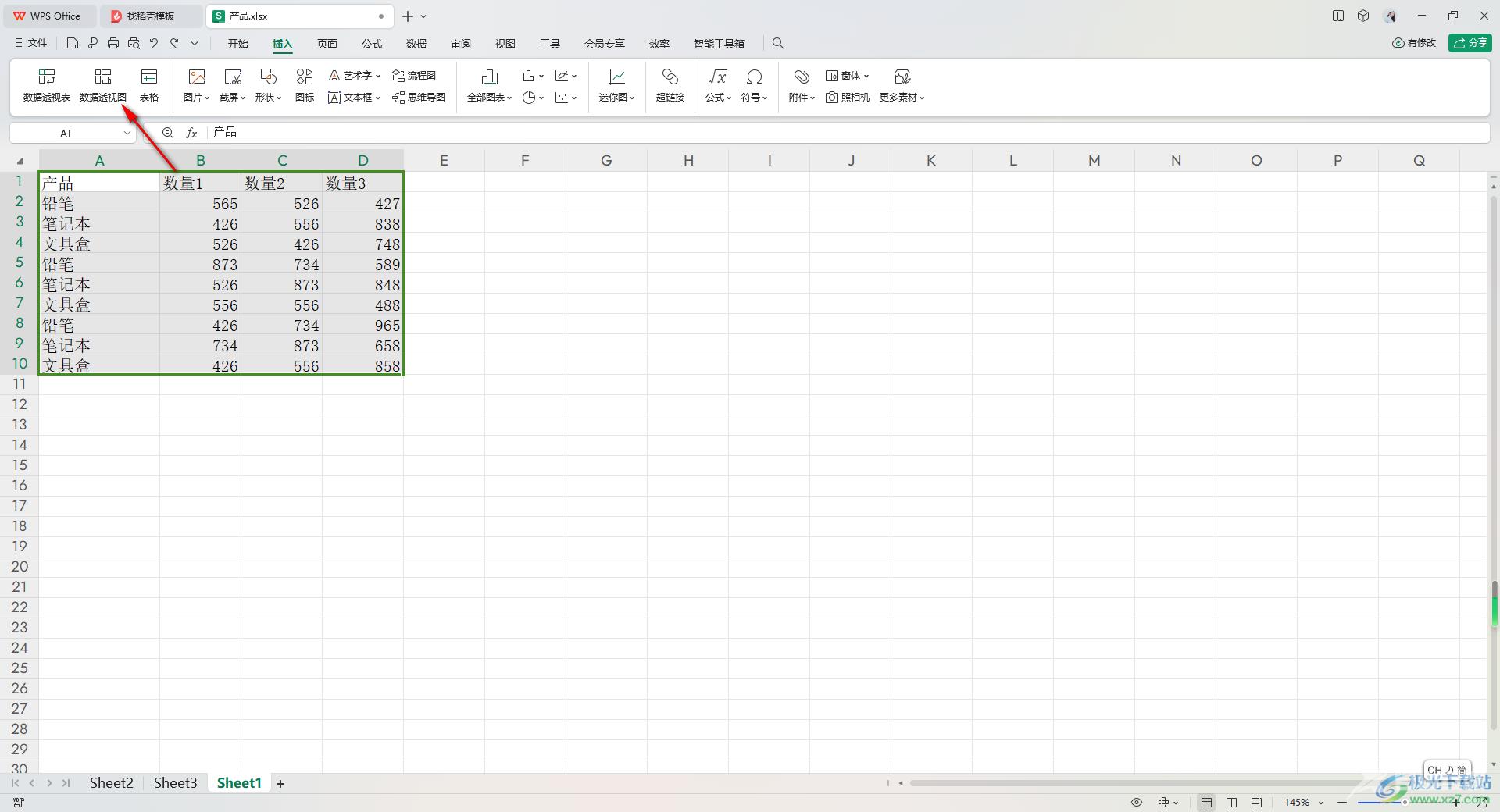1500x812 pixels.
Task: Open the 文本框 text box dropdown
Action: [355, 98]
